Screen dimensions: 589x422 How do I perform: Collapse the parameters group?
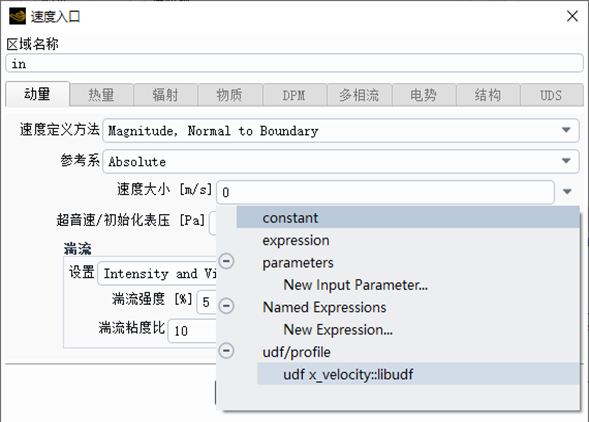(x=227, y=261)
